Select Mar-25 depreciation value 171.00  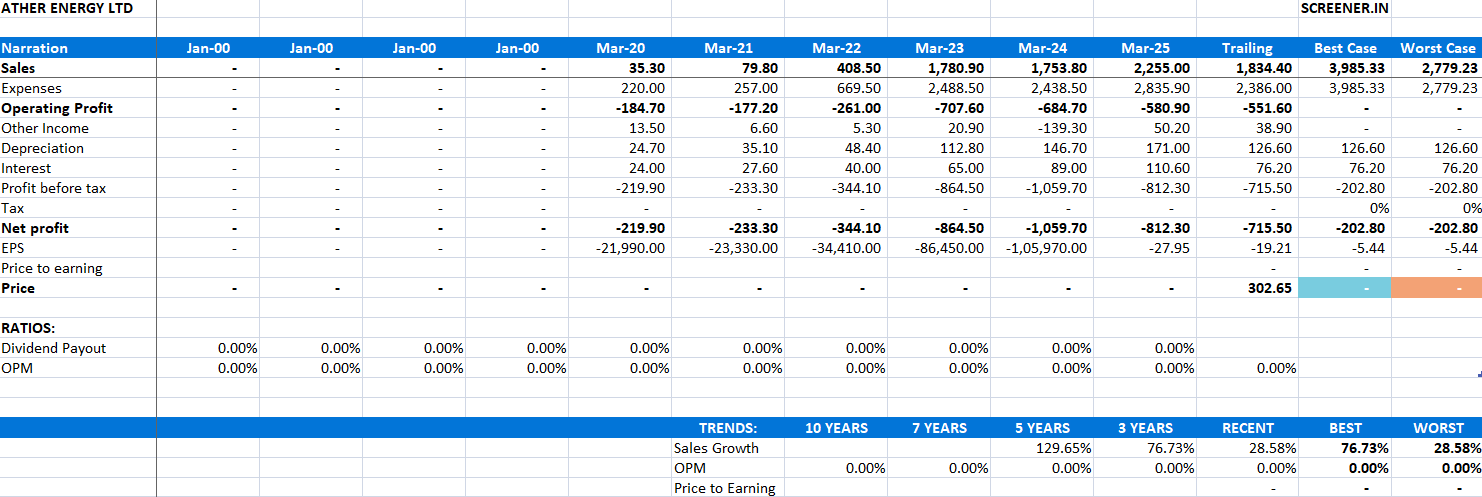click(1171, 148)
